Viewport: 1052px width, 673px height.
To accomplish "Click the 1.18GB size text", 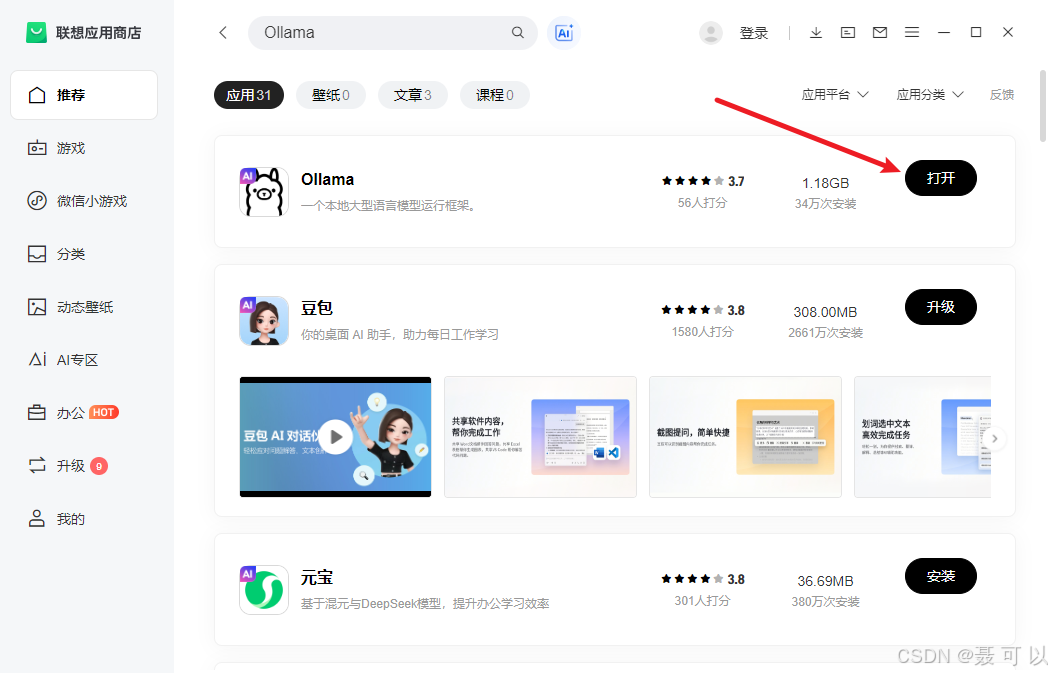I will coord(825,183).
